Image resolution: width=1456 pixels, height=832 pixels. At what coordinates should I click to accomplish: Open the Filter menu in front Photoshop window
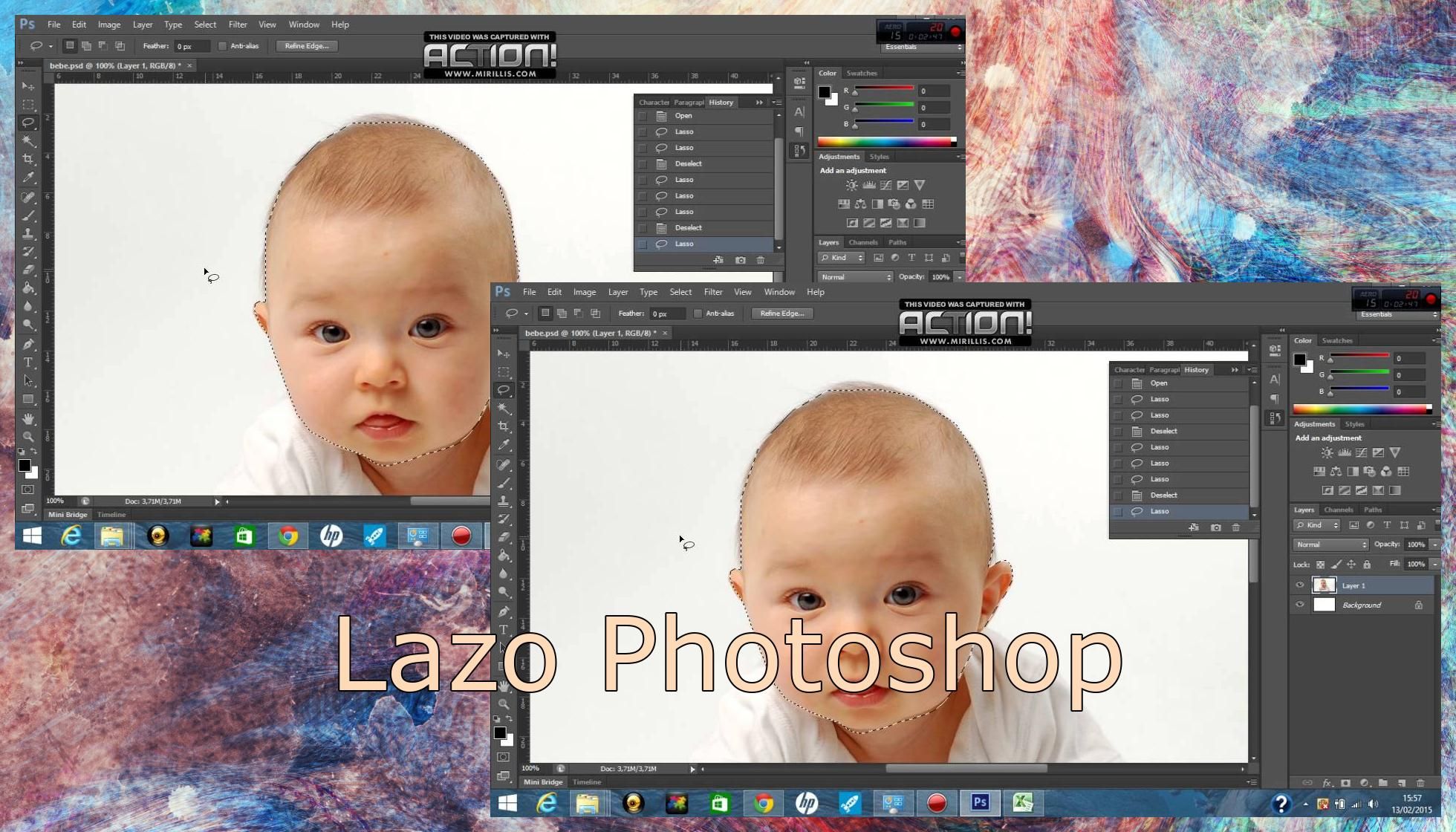712,292
